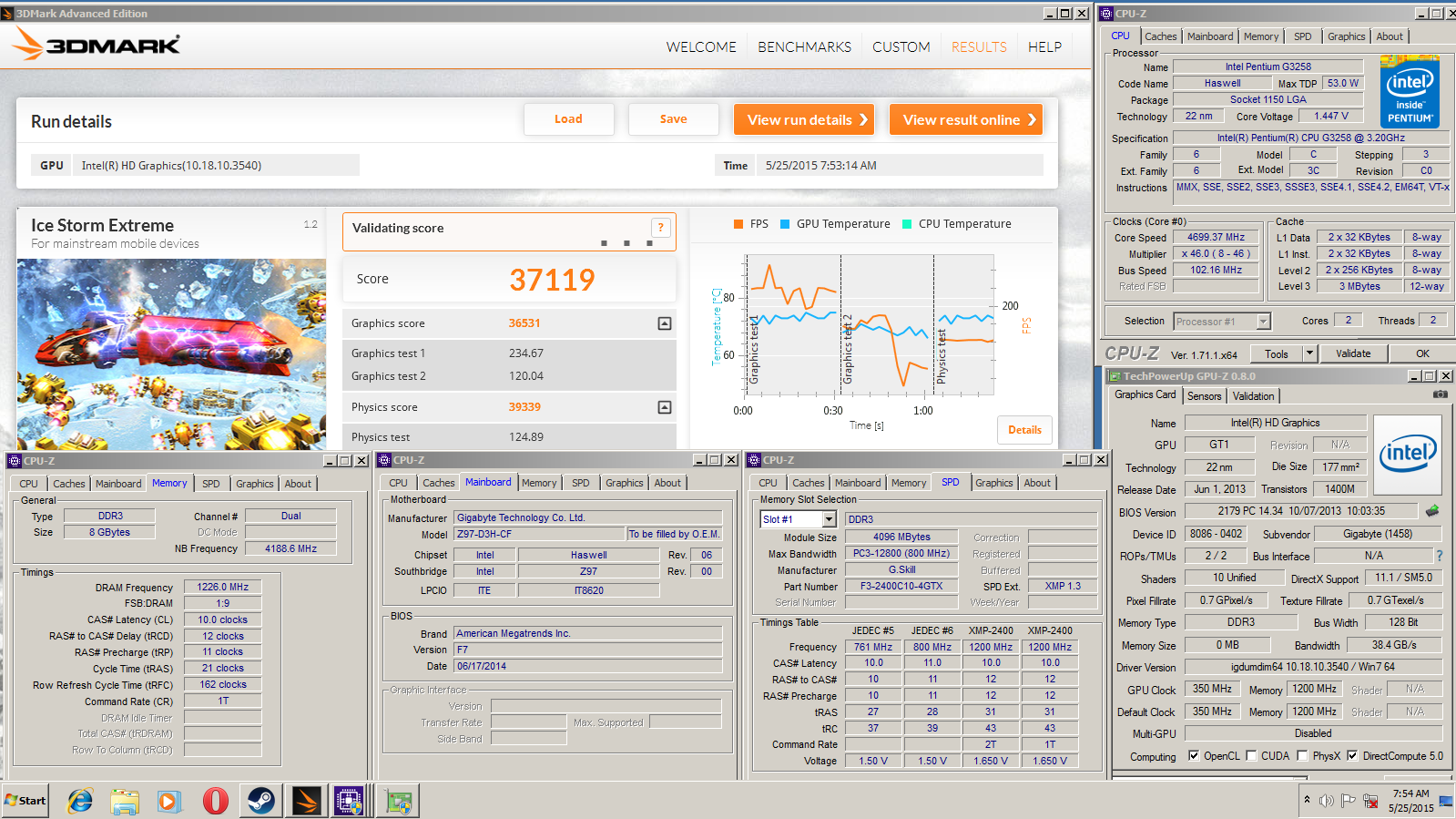
Task: Click the Validating score help question mark
Action: click(661, 228)
